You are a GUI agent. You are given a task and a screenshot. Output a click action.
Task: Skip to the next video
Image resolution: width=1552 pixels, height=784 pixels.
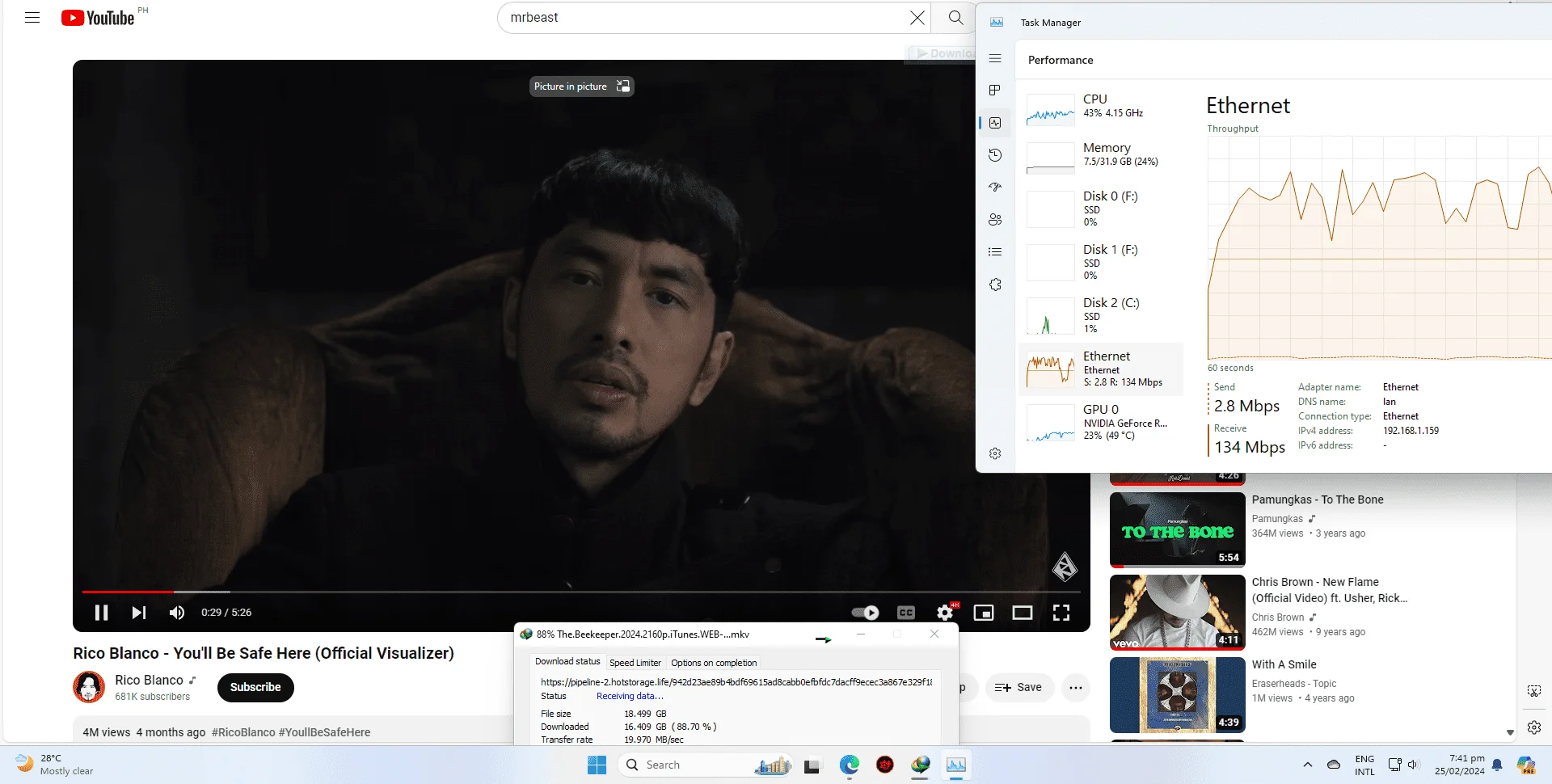(x=139, y=613)
